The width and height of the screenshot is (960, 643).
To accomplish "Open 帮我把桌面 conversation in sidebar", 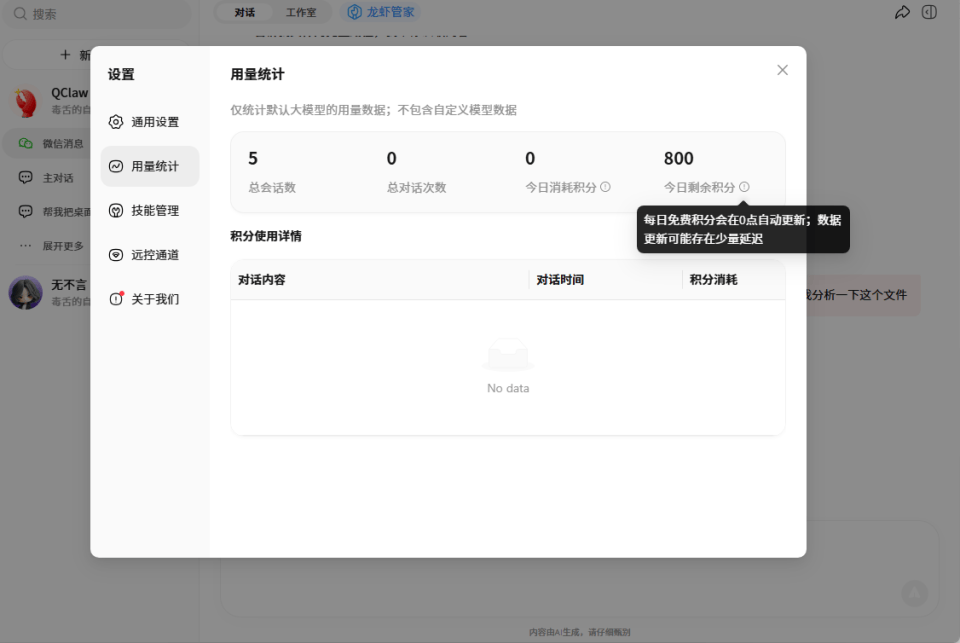I will (x=48, y=212).
